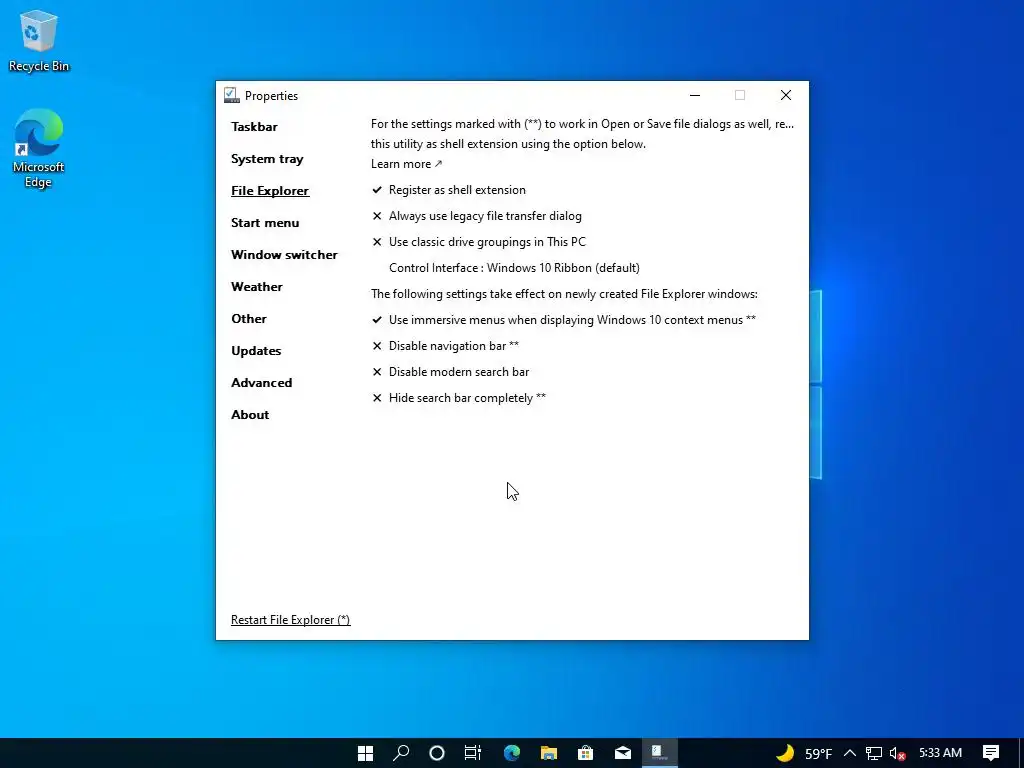
Task: Switch to the Taskbar section
Action: [x=254, y=127]
